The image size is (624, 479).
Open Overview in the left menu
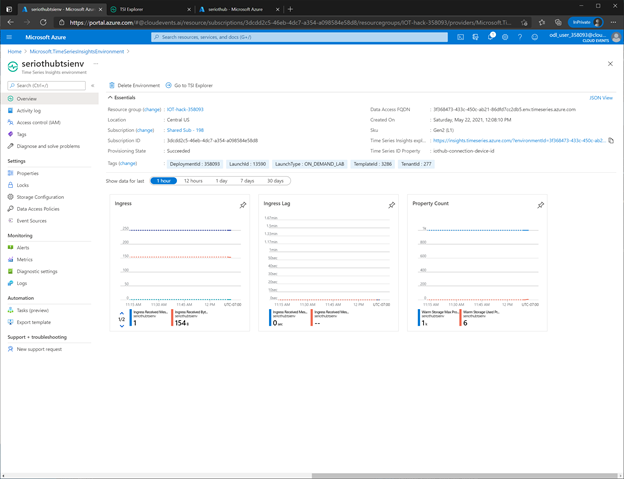click(49, 99)
